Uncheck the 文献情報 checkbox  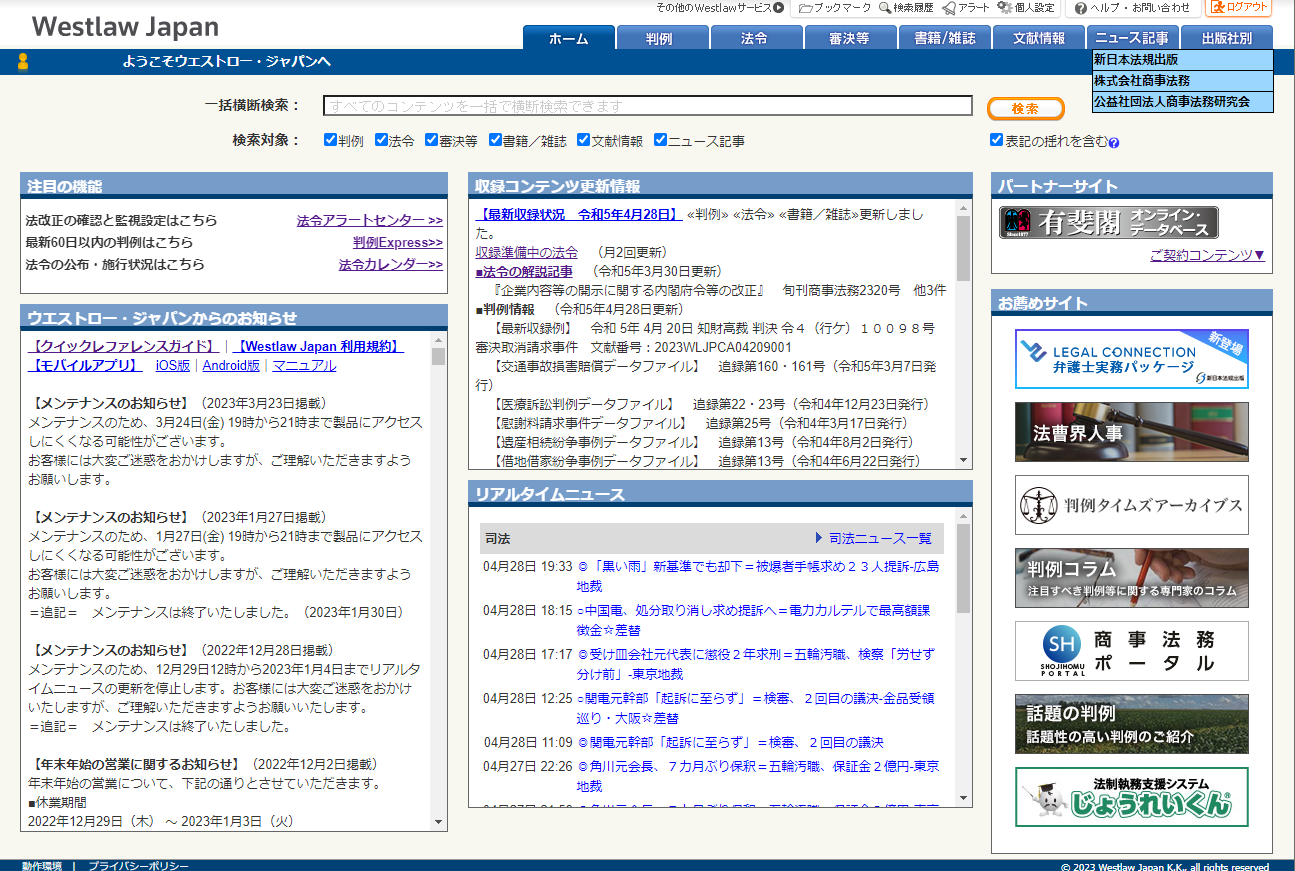583,140
